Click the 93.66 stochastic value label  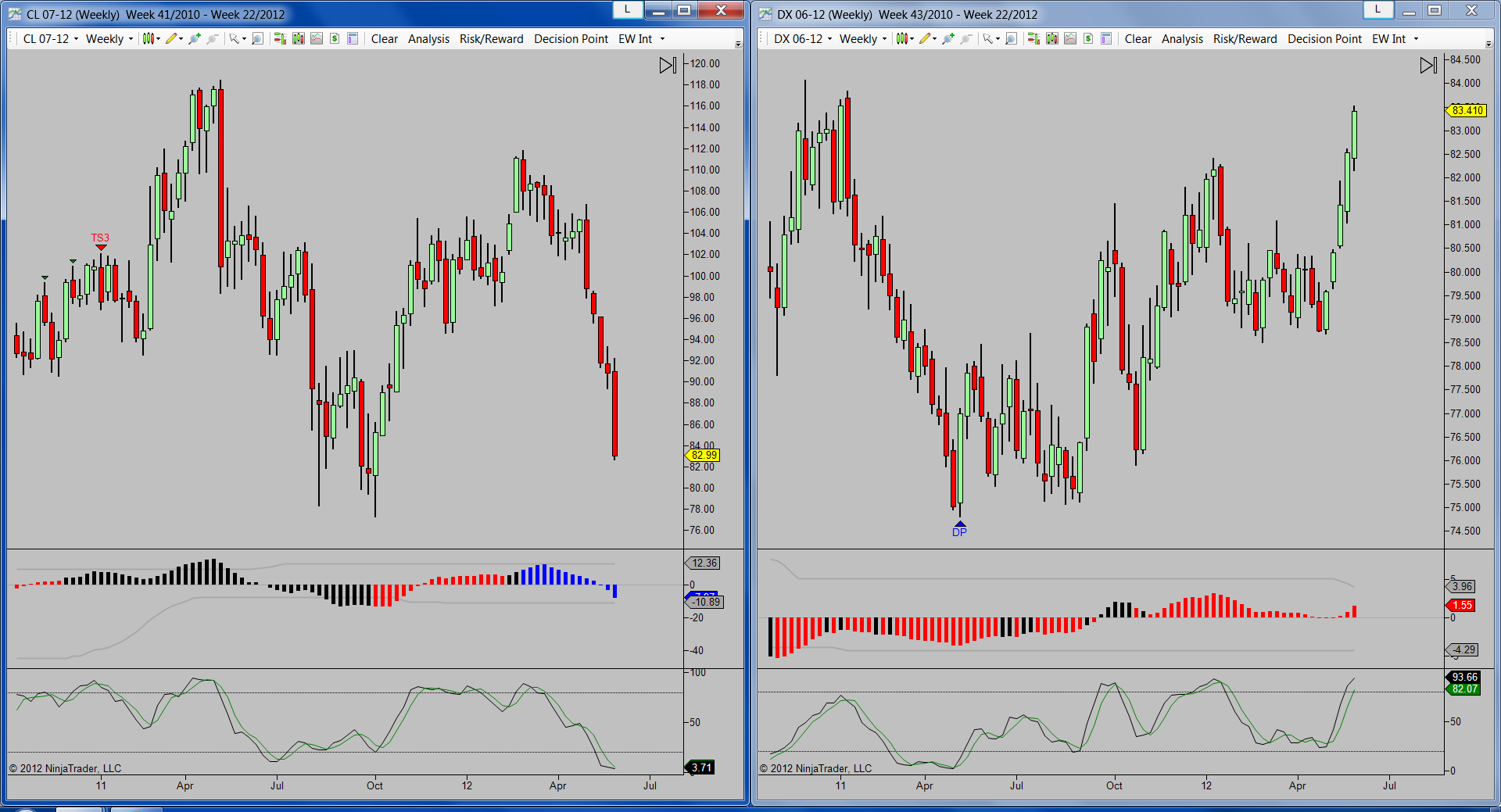coord(1463,677)
